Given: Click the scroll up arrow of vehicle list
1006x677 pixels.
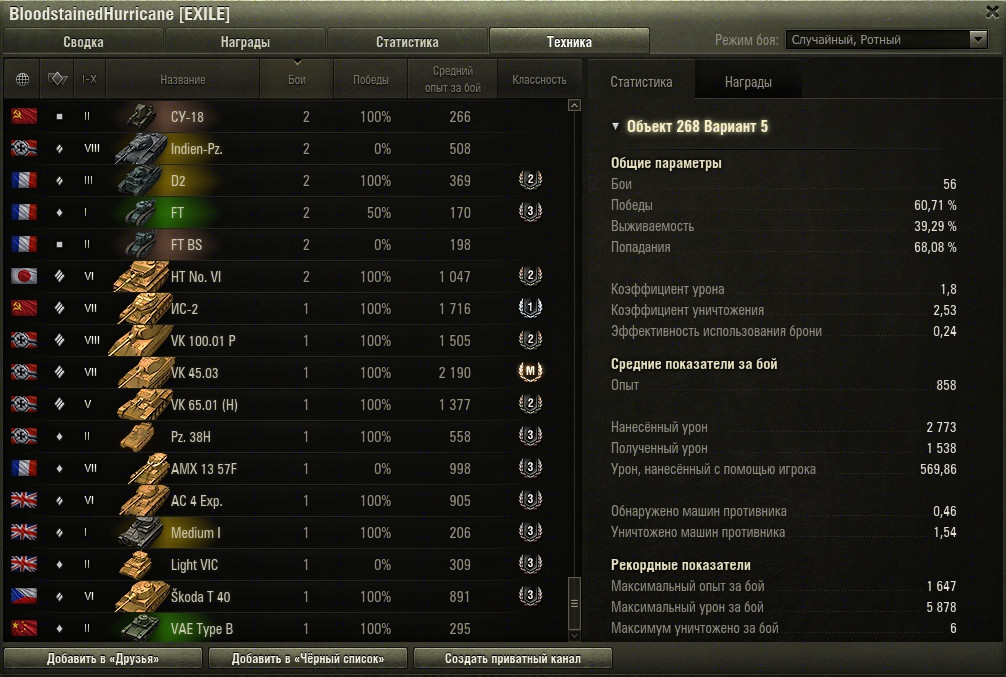Looking at the screenshot, I should pos(574,105).
